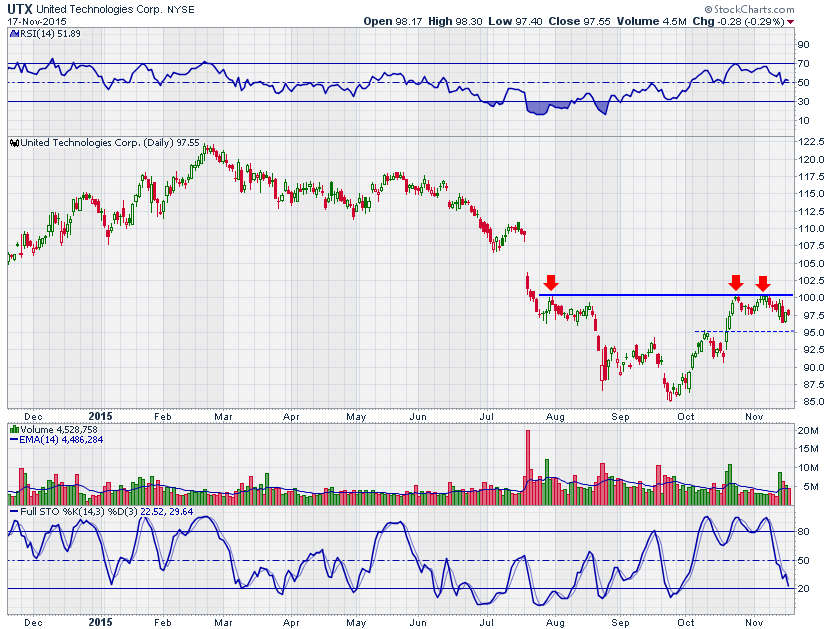
Task: Open the StockCharts.com copyright link
Action: tap(749, 9)
